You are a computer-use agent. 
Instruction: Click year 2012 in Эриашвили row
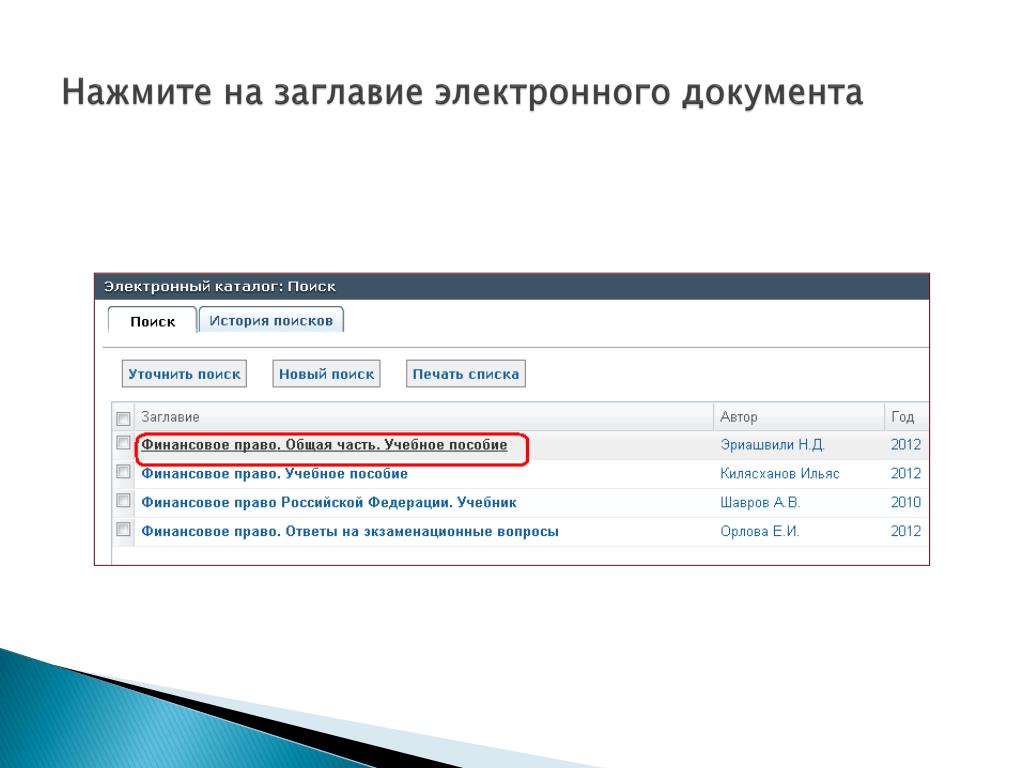pos(906,445)
